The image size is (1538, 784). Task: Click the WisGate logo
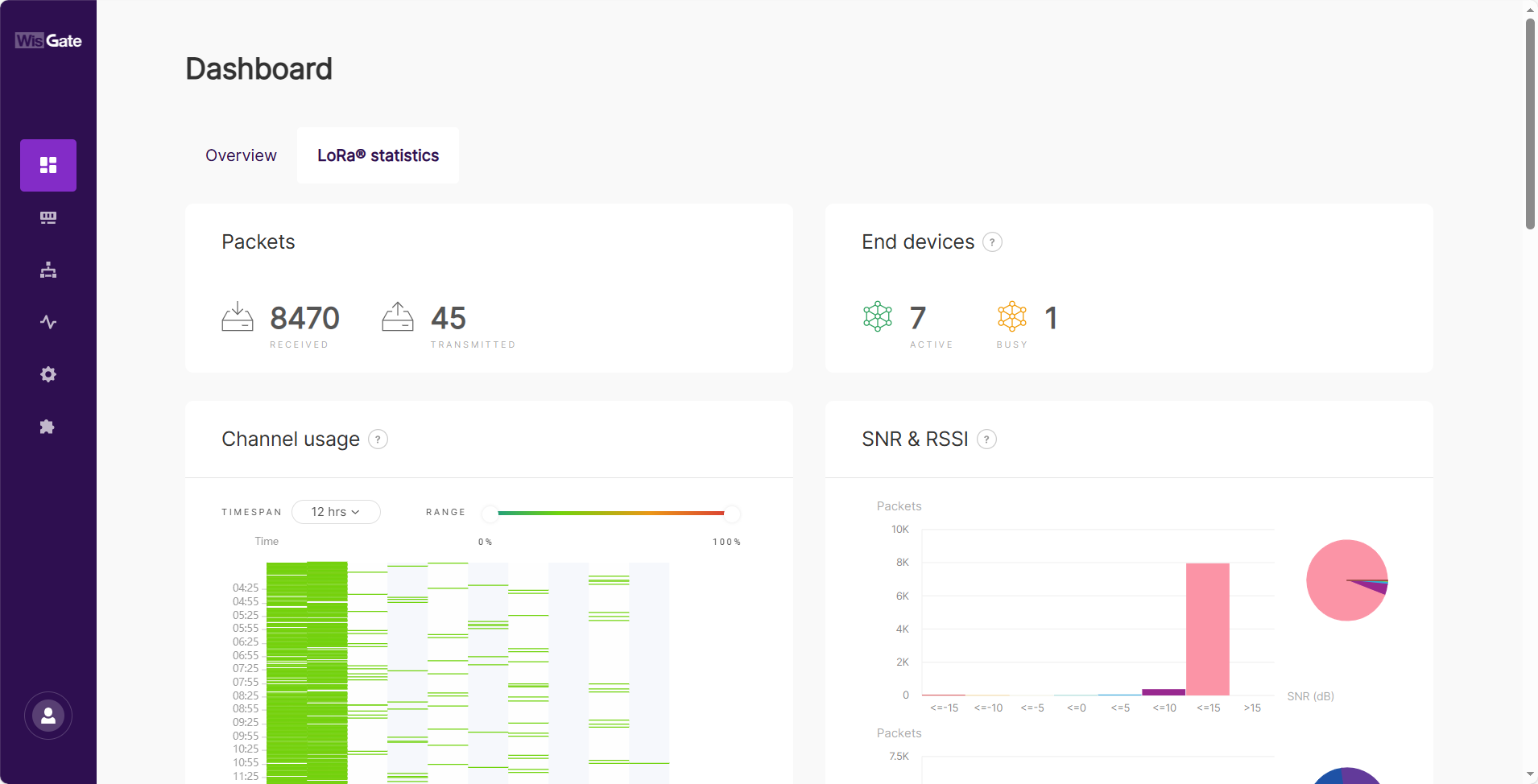point(48,40)
